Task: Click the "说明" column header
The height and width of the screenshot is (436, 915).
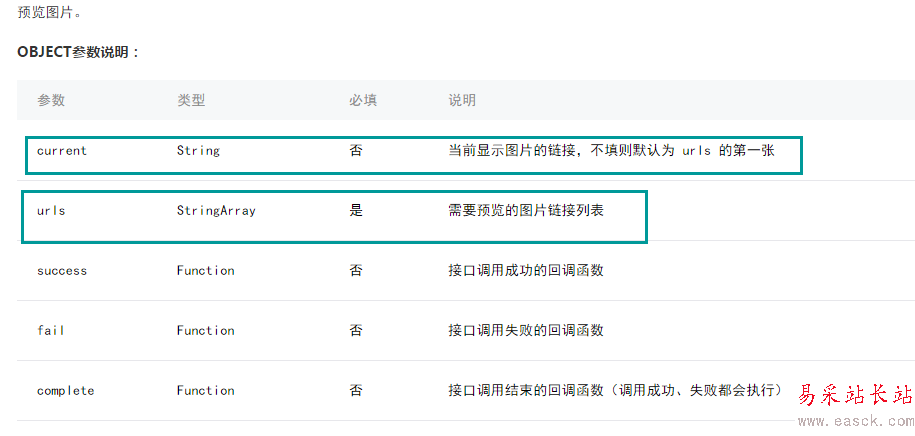Action: coord(462,100)
